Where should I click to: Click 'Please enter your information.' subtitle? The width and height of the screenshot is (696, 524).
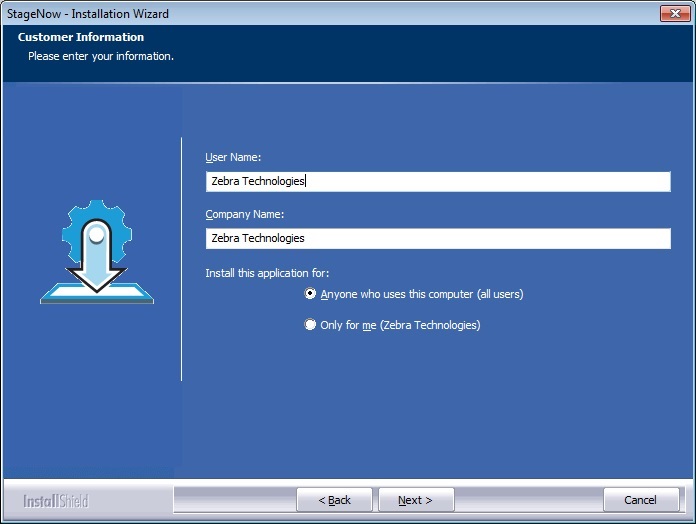pyautogui.click(x=101, y=56)
